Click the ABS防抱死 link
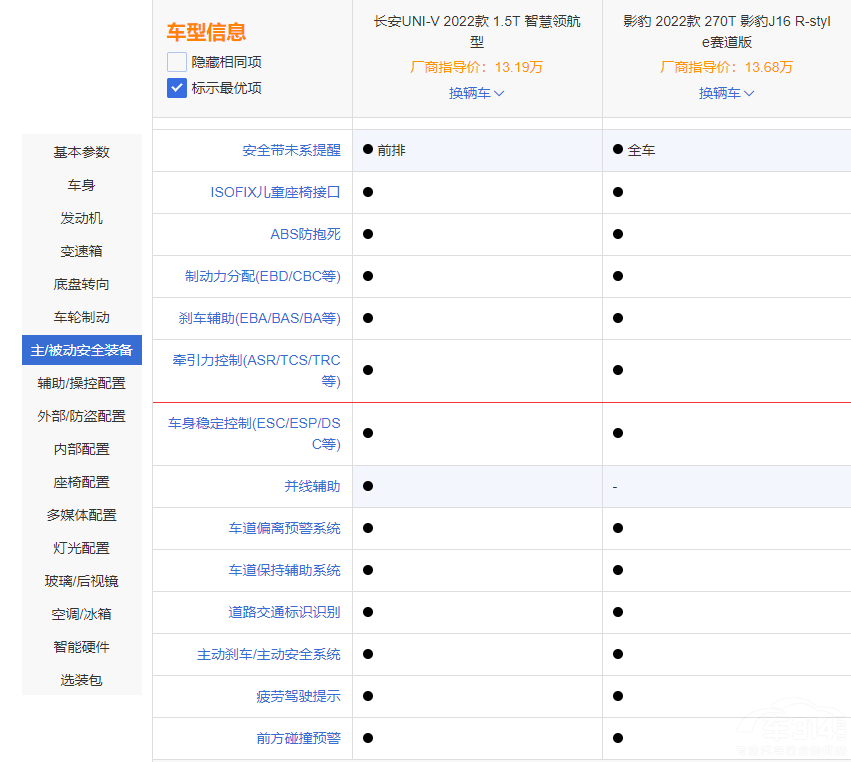Image resolution: width=851 pixels, height=762 pixels. click(x=305, y=234)
